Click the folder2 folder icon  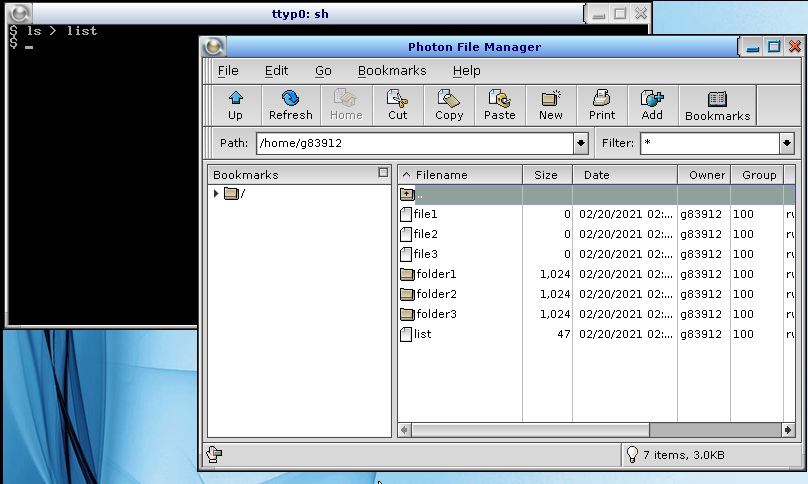coord(407,294)
